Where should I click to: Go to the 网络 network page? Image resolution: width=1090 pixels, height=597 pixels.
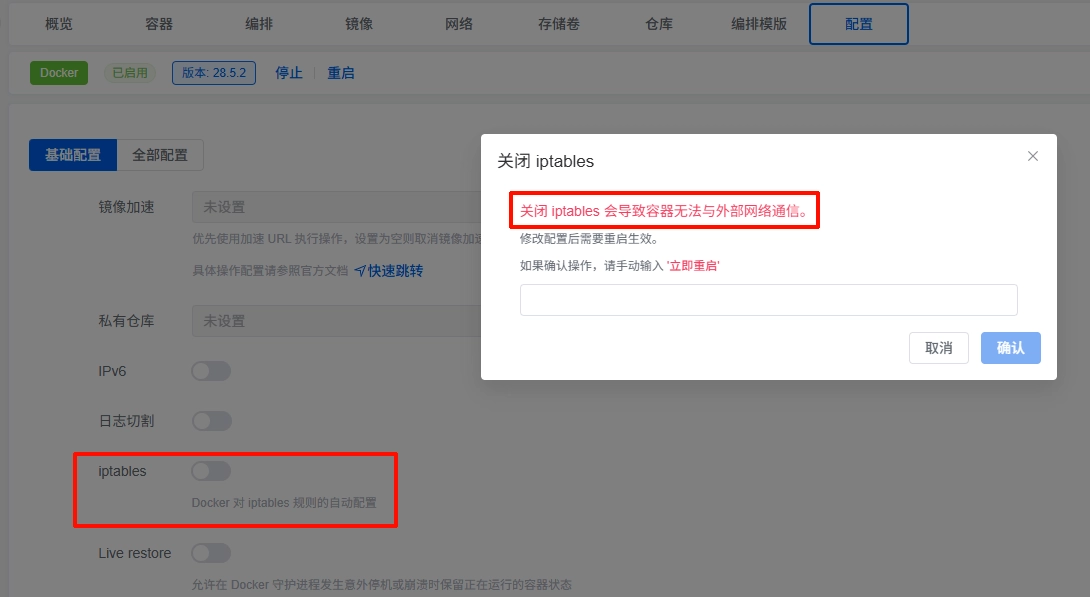pos(458,24)
